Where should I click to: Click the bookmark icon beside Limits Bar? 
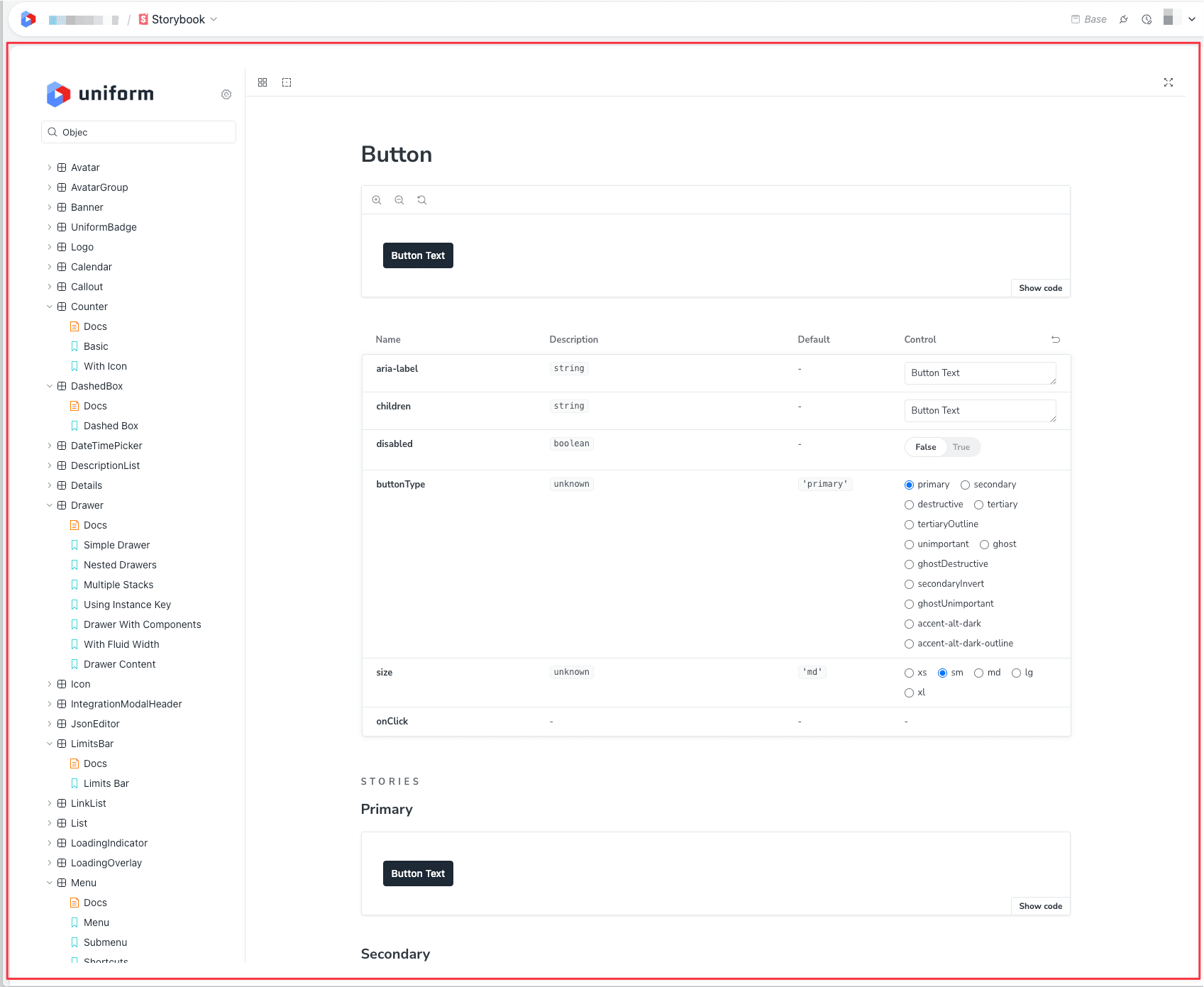(x=74, y=783)
